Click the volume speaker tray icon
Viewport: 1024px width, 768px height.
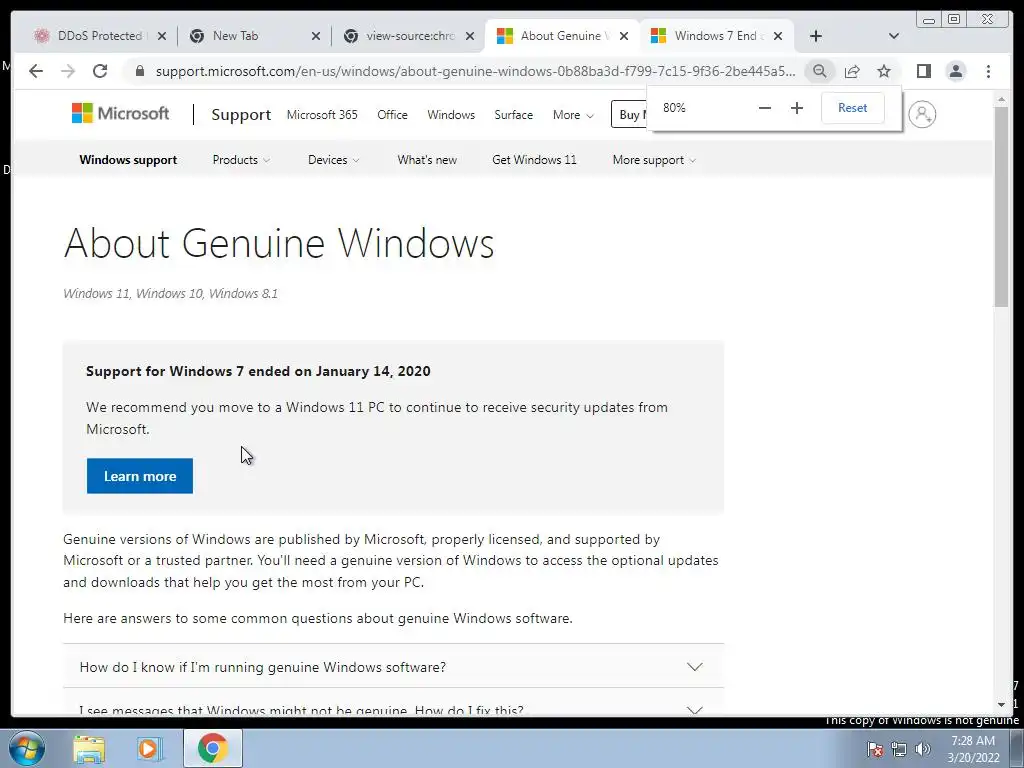click(922, 749)
